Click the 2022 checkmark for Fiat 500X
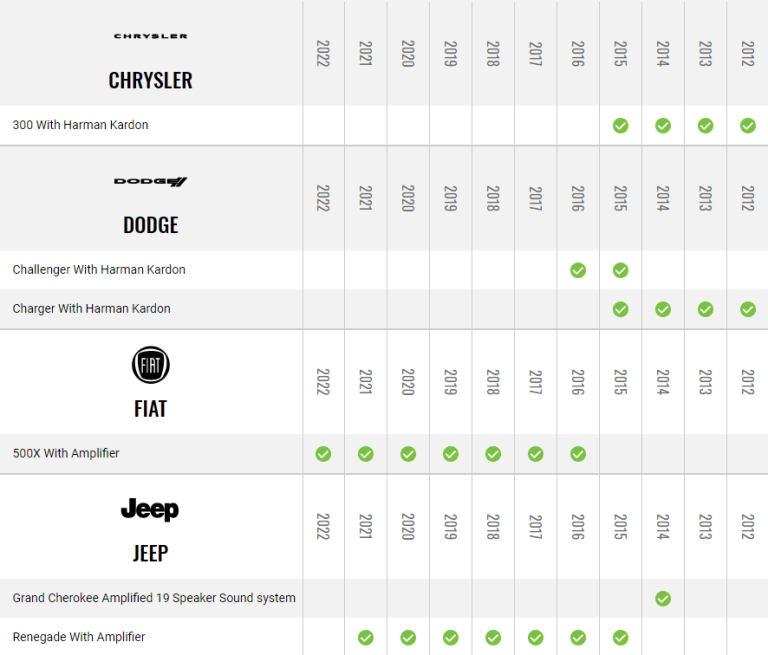The height and width of the screenshot is (655, 768). (x=323, y=454)
